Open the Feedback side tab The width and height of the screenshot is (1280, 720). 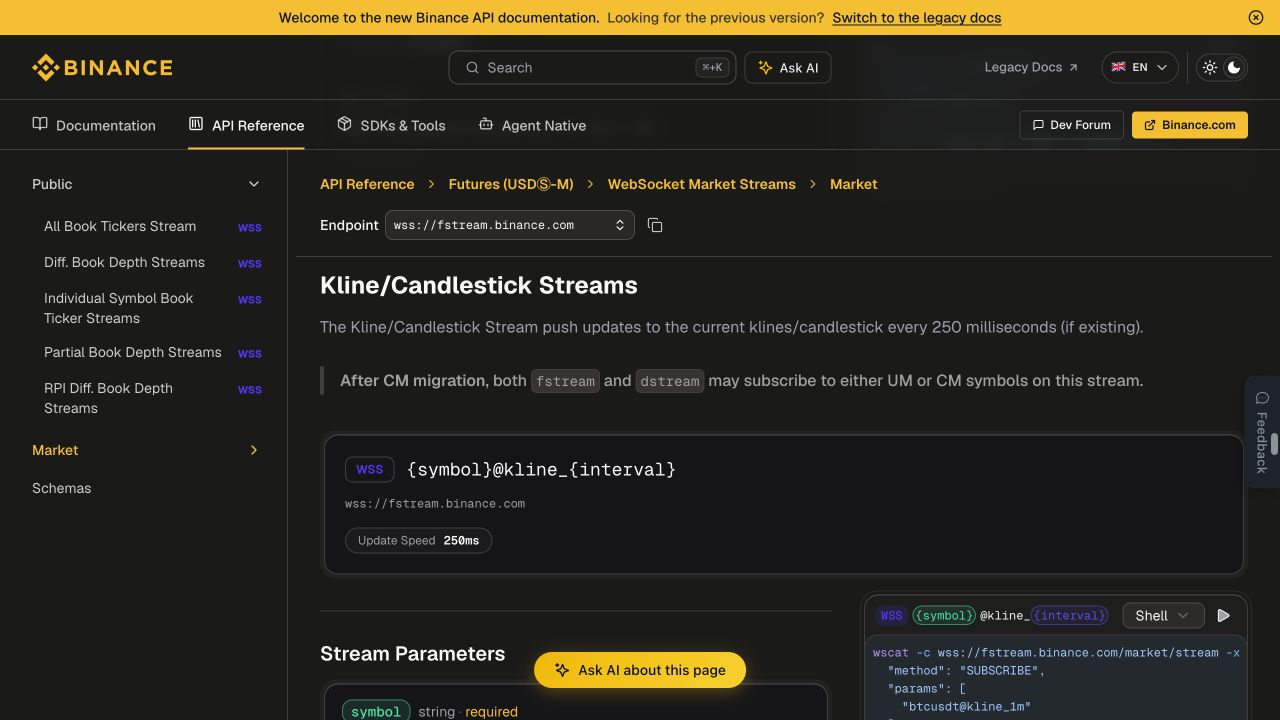1262,432
